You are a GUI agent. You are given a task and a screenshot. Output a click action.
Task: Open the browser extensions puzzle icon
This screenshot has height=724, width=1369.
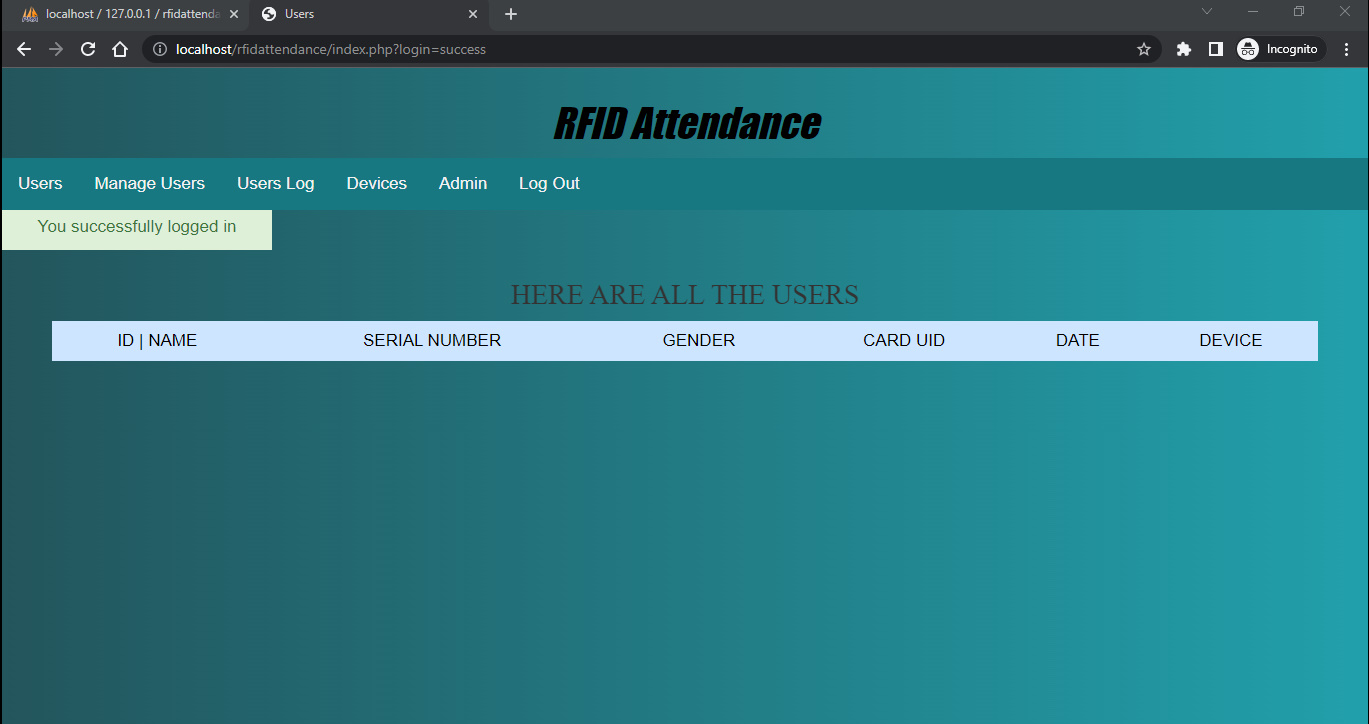point(1184,49)
